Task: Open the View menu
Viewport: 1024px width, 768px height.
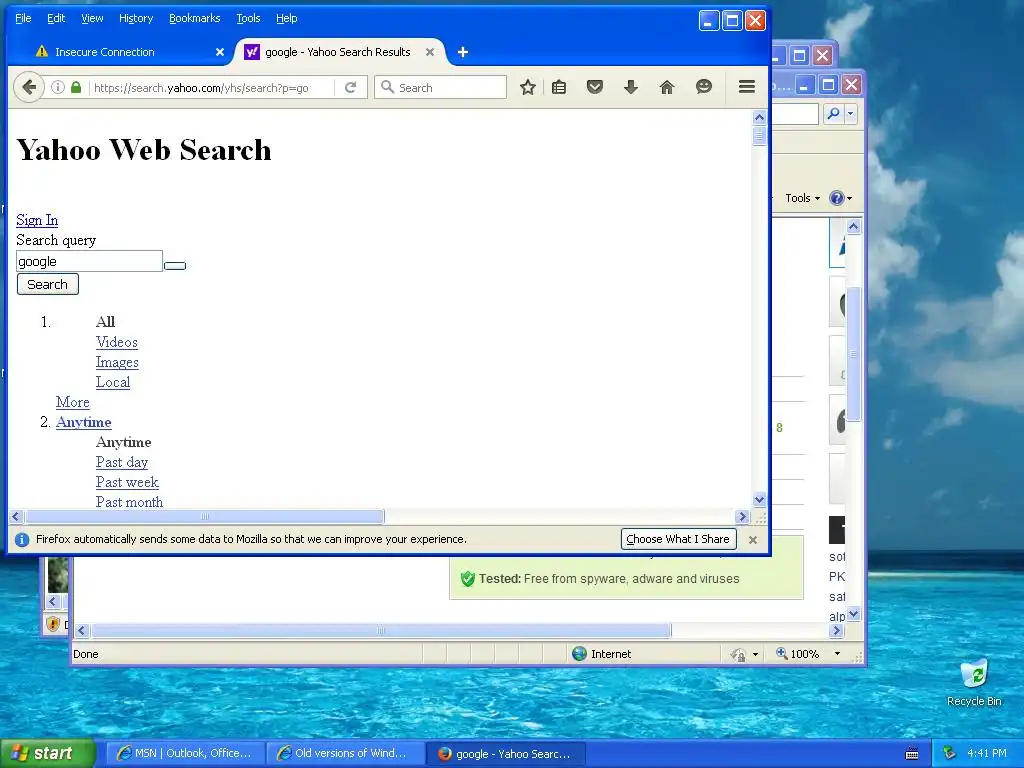Action: 92,18
